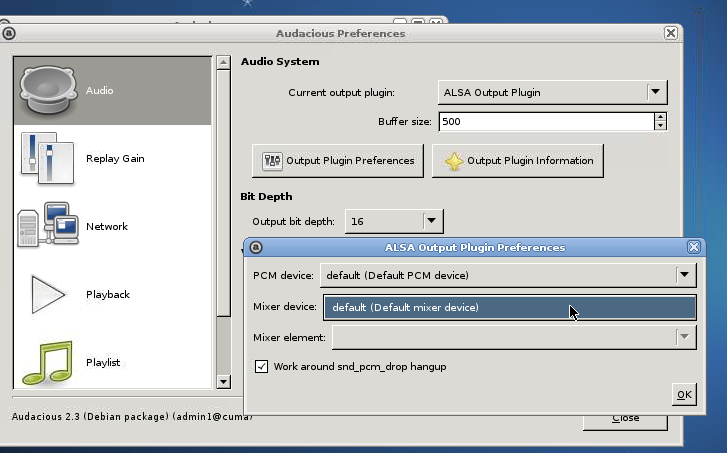The height and width of the screenshot is (453, 727).
Task: Close the Audacious Preferences window
Action: (x=670, y=33)
